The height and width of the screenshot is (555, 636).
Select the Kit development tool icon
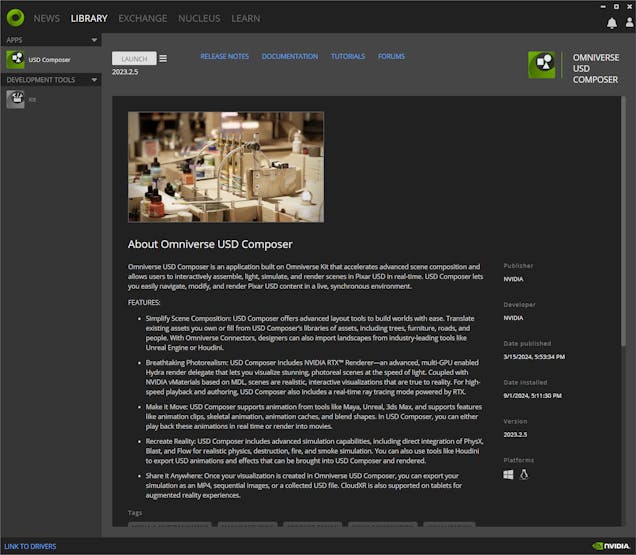click(x=15, y=99)
